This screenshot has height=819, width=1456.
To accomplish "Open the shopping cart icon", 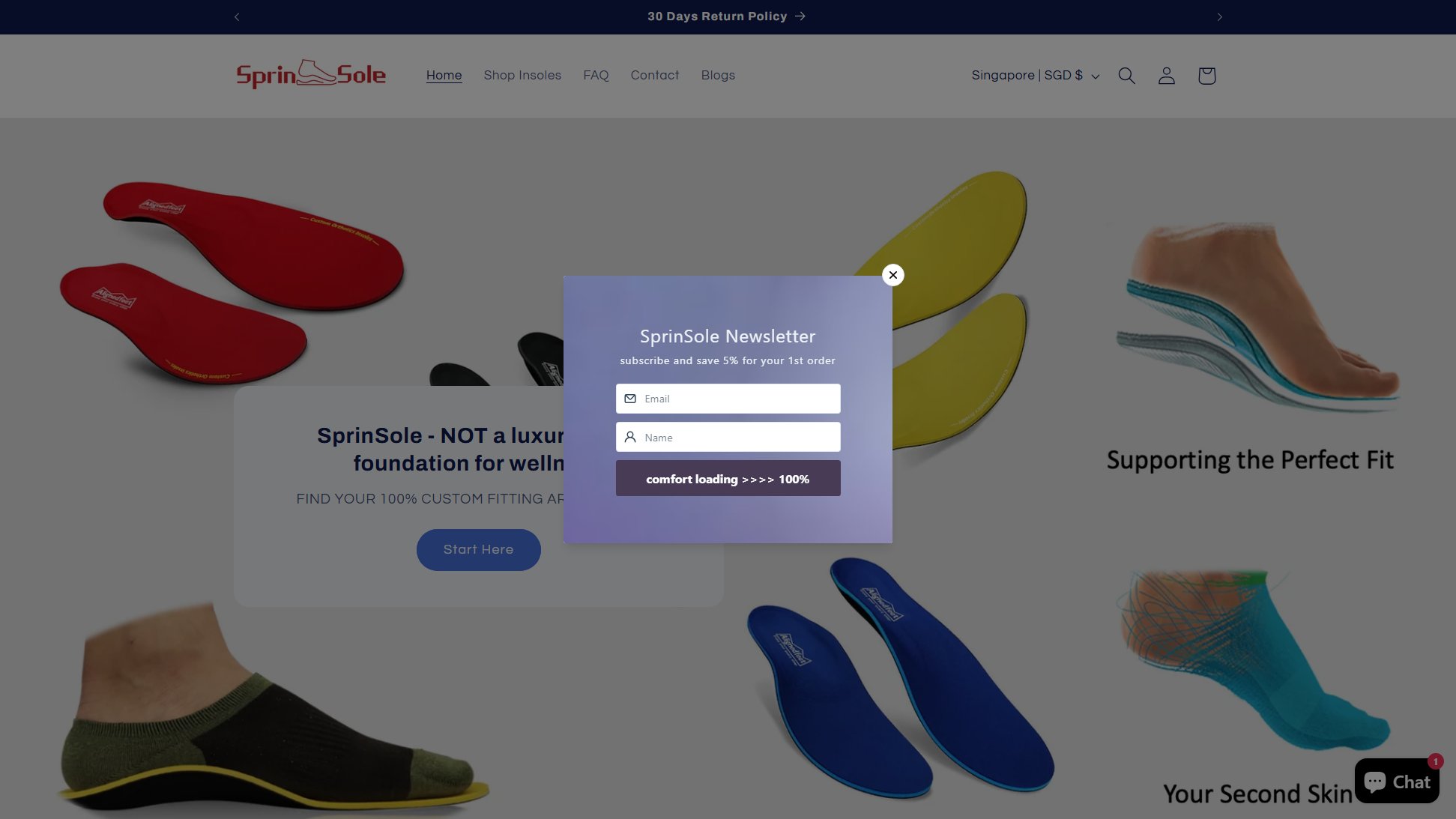I will [x=1206, y=76].
